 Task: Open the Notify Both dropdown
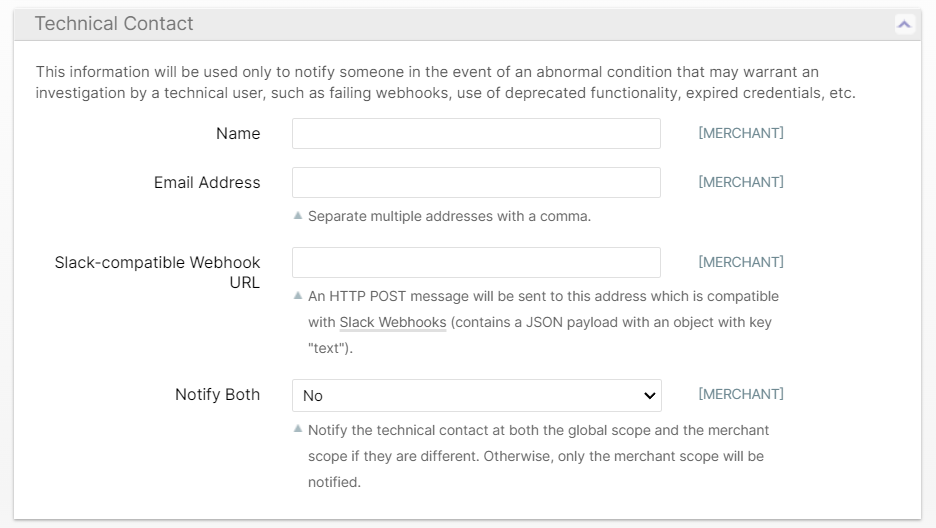coord(476,395)
